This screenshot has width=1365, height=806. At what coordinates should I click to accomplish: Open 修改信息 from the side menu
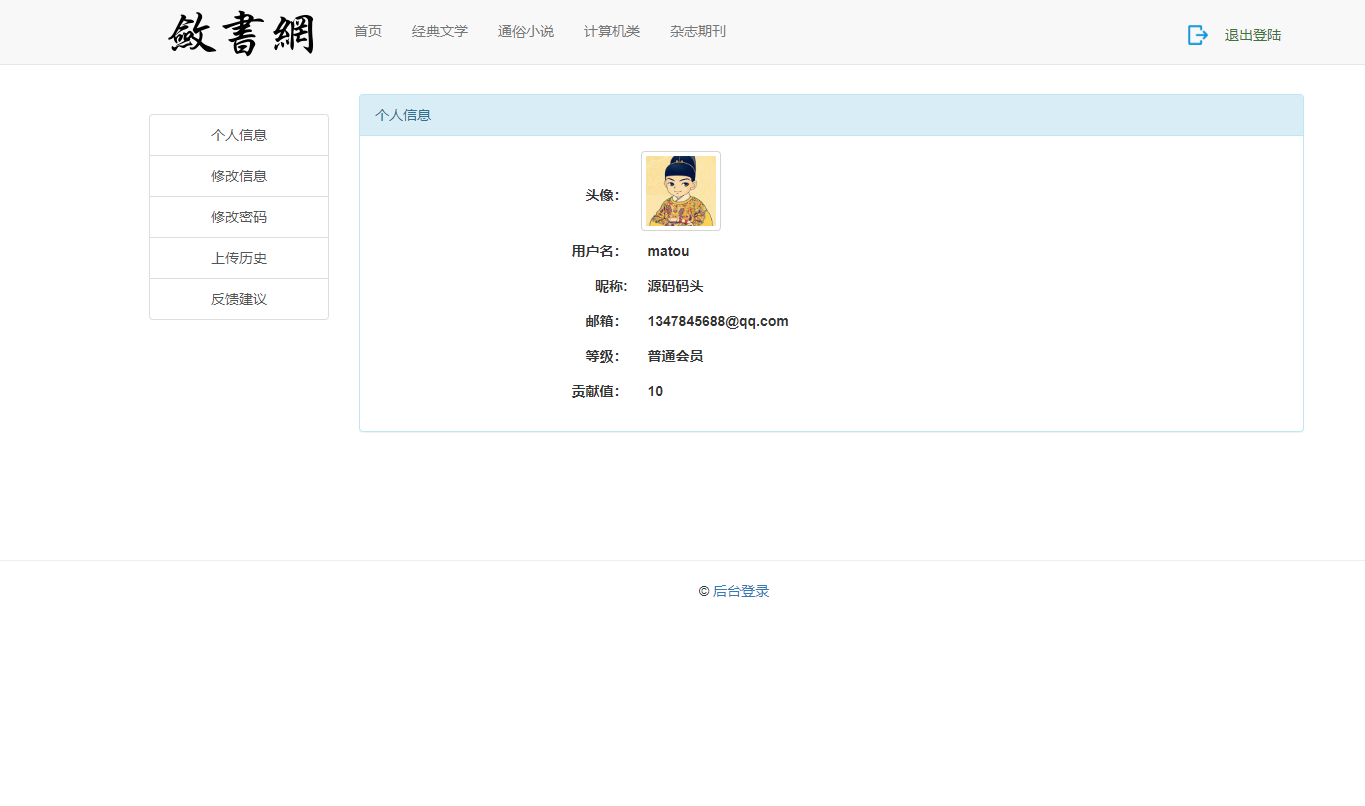(x=239, y=176)
